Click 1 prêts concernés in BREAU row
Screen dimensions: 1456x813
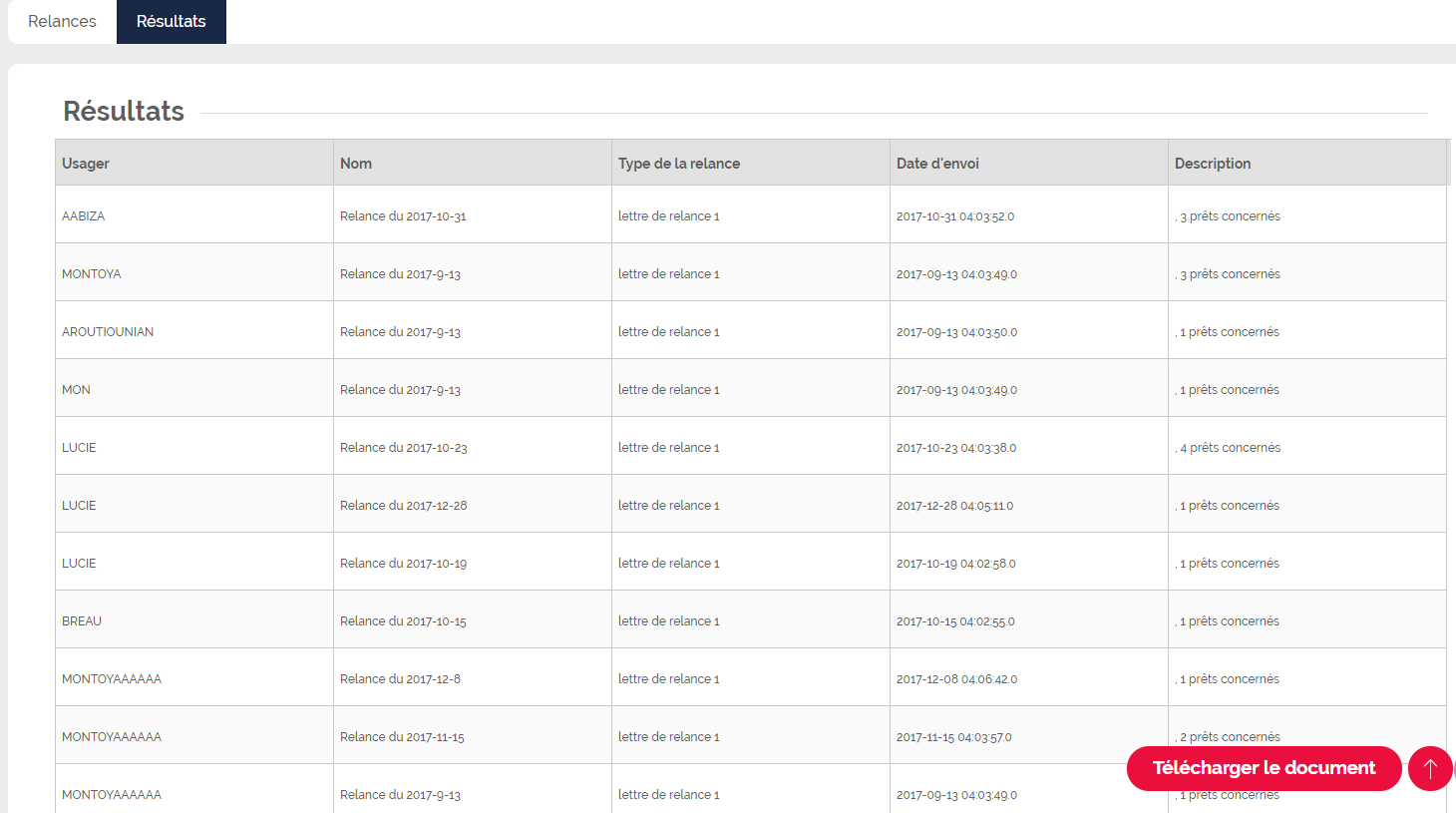tap(1227, 621)
